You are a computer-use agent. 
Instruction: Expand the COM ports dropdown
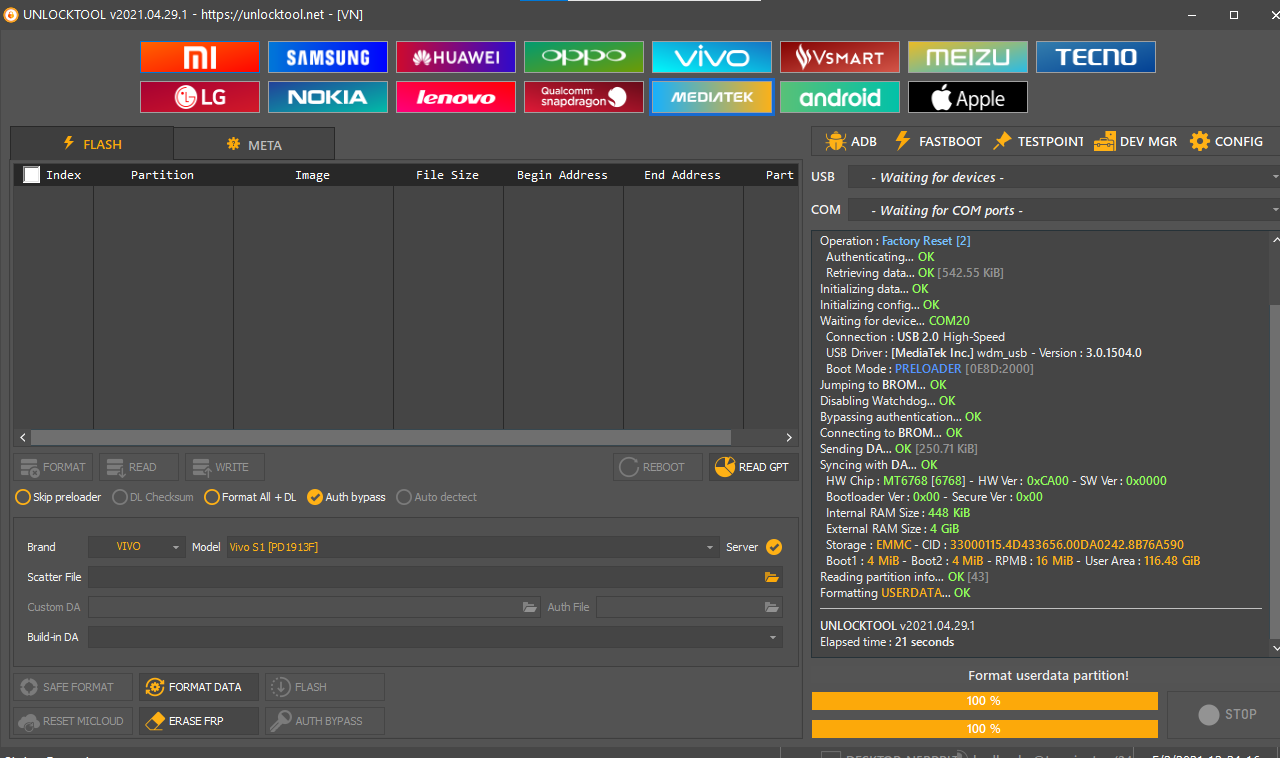pos(1064,210)
